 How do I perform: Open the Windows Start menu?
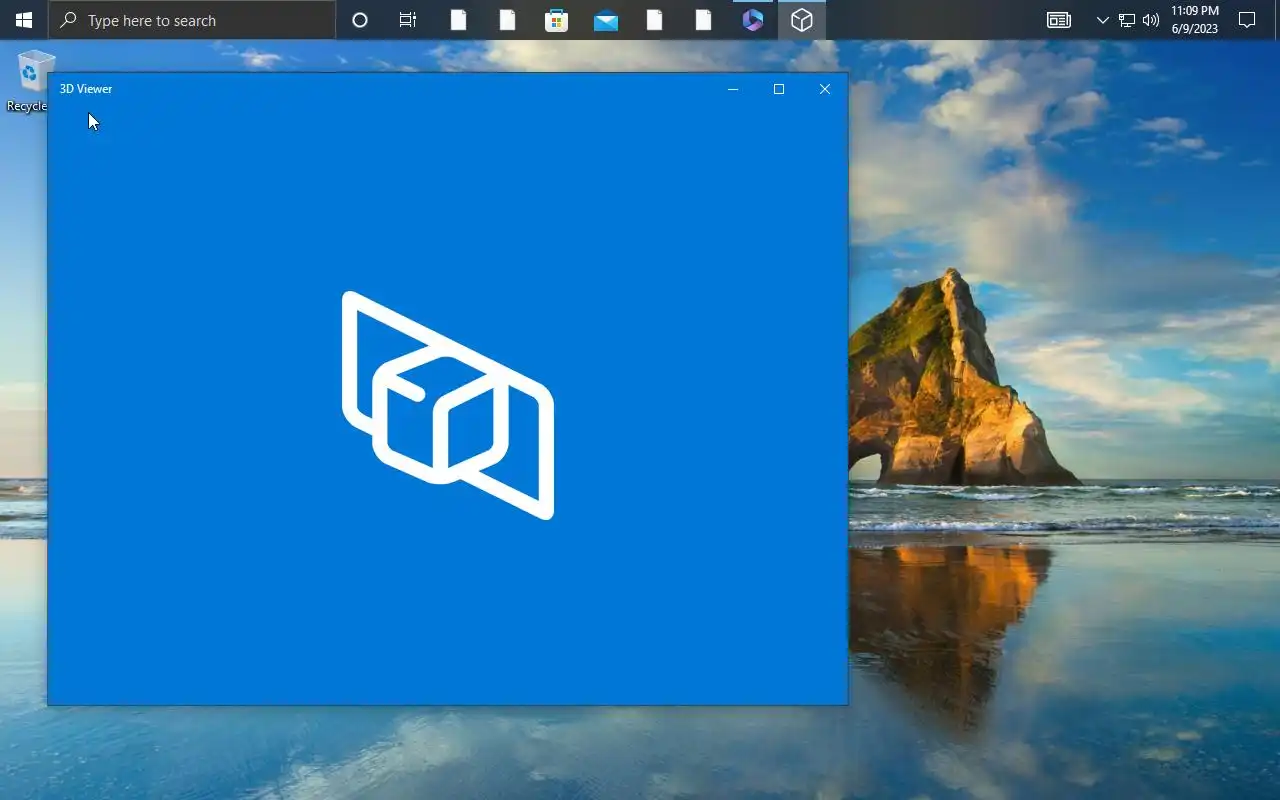click(24, 20)
